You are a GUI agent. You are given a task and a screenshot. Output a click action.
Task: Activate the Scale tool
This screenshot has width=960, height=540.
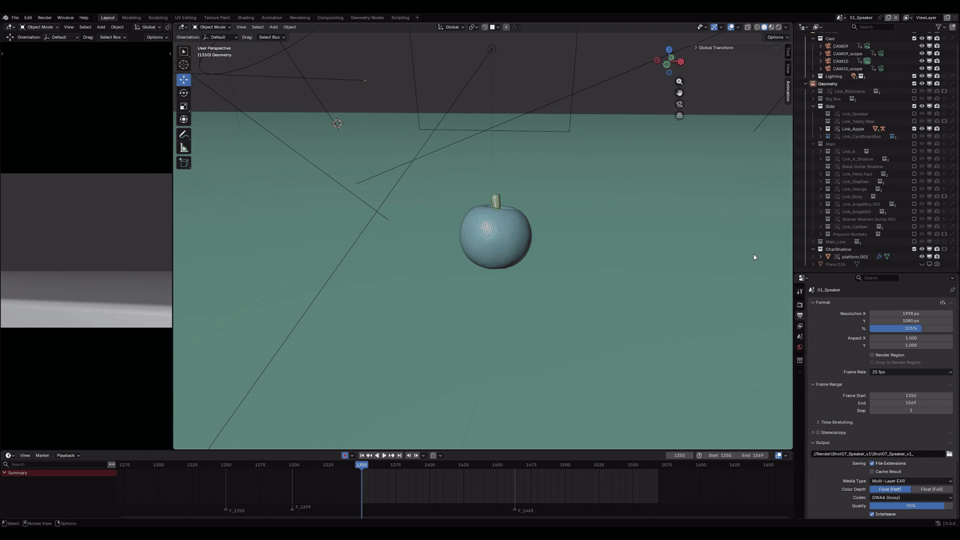(x=184, y=107)
